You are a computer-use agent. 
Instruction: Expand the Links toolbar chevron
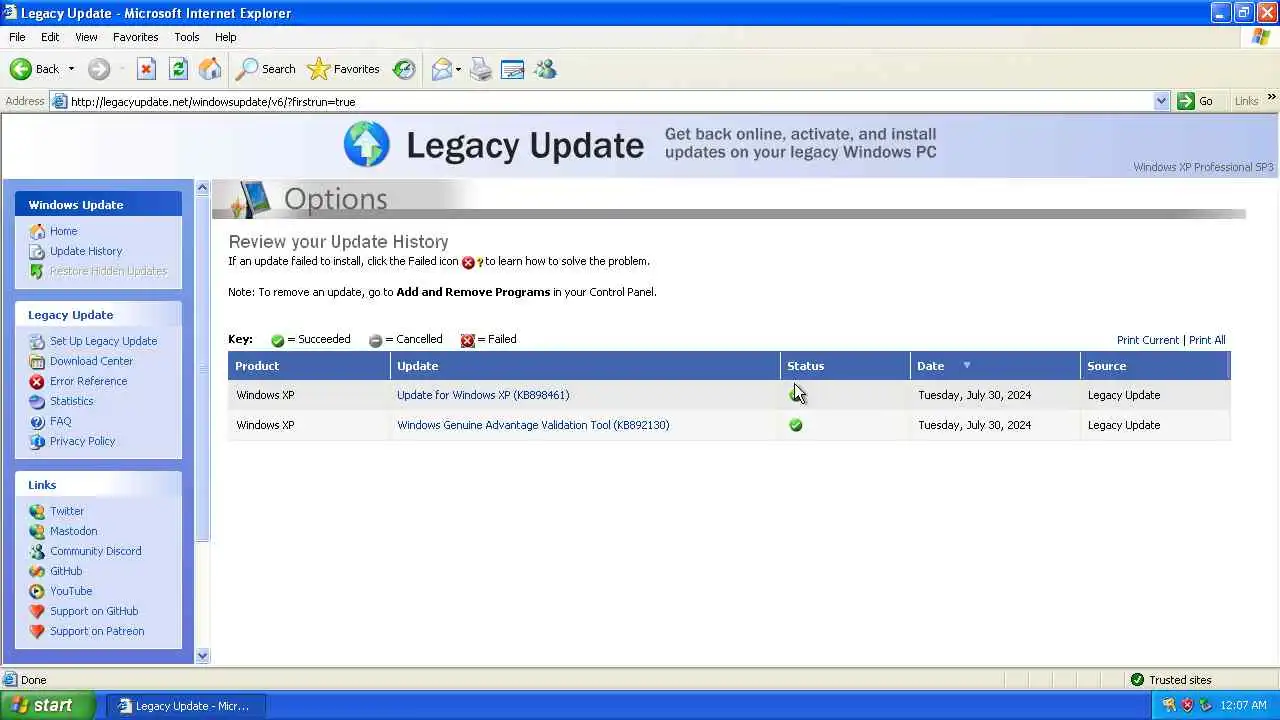[1271, 97]
